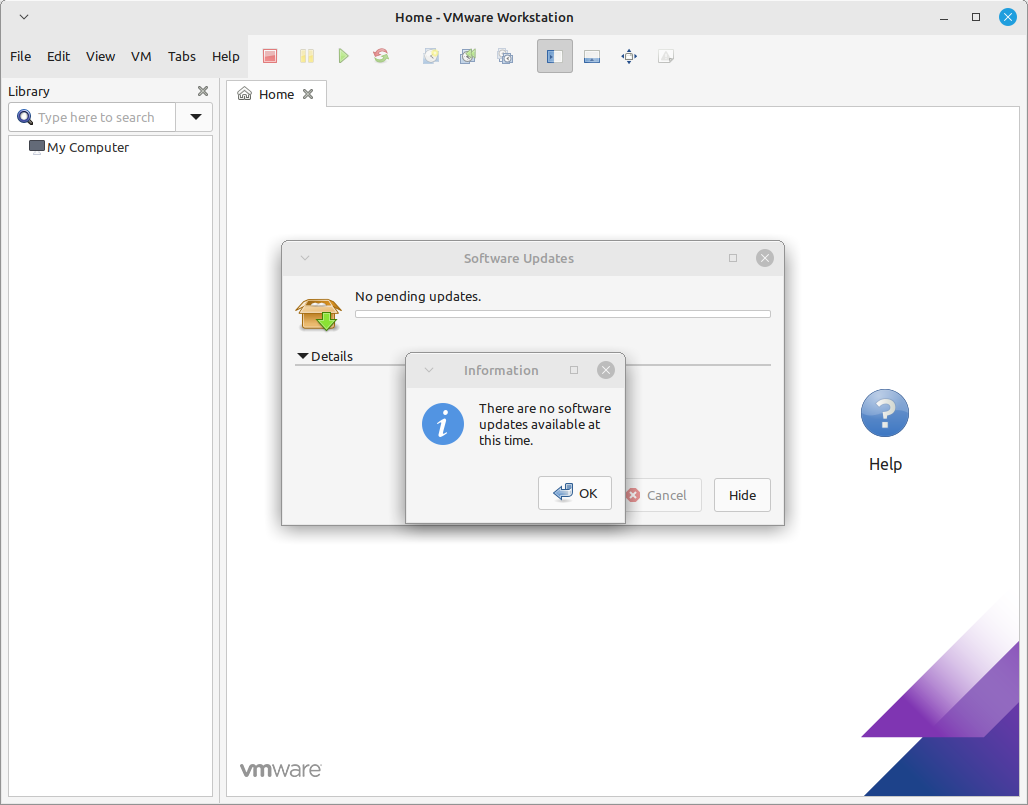This screenshot has width=1028, height=805.
Task: Collapse the Details expander
Action: pyautogui.click(x=325, y=357)
